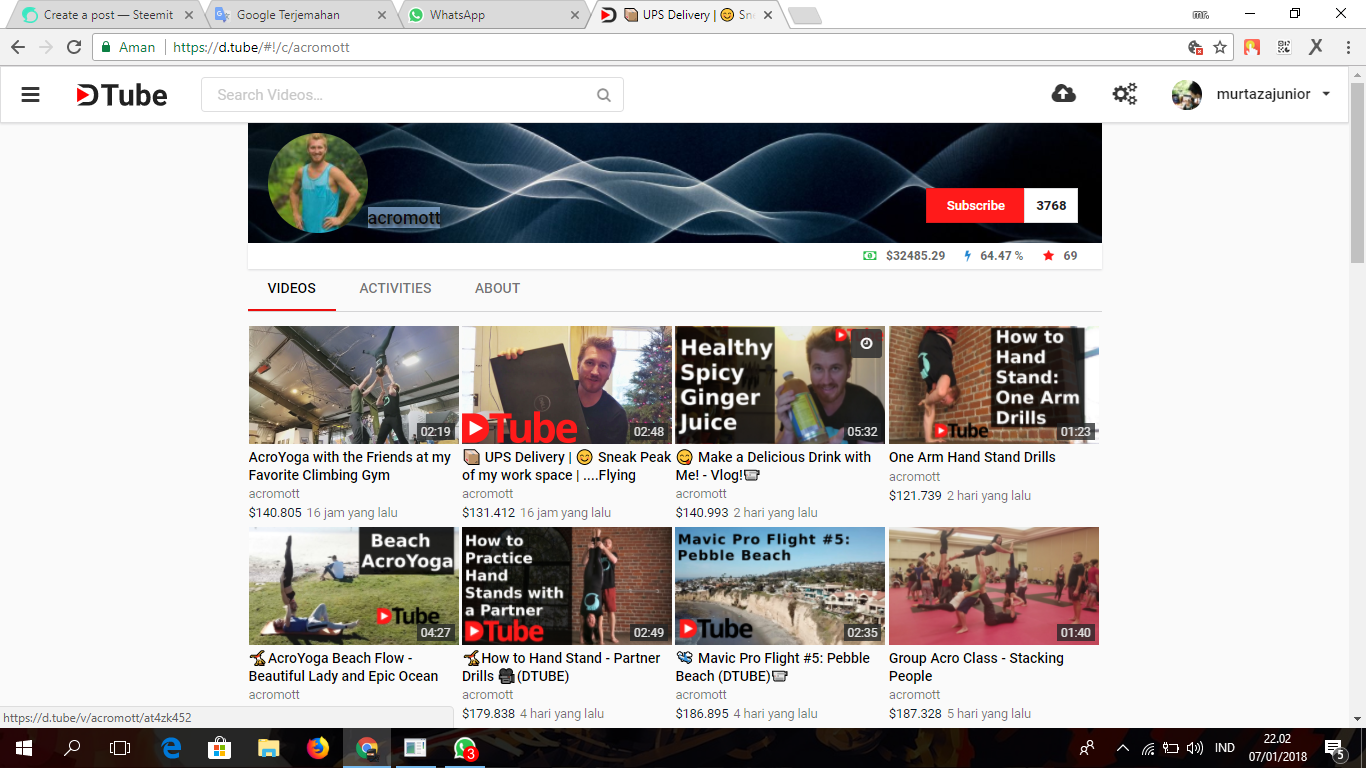This screenshot has height=768, width=1366.
Task: Click the cloud upload icon
Action: (1064, 93)
